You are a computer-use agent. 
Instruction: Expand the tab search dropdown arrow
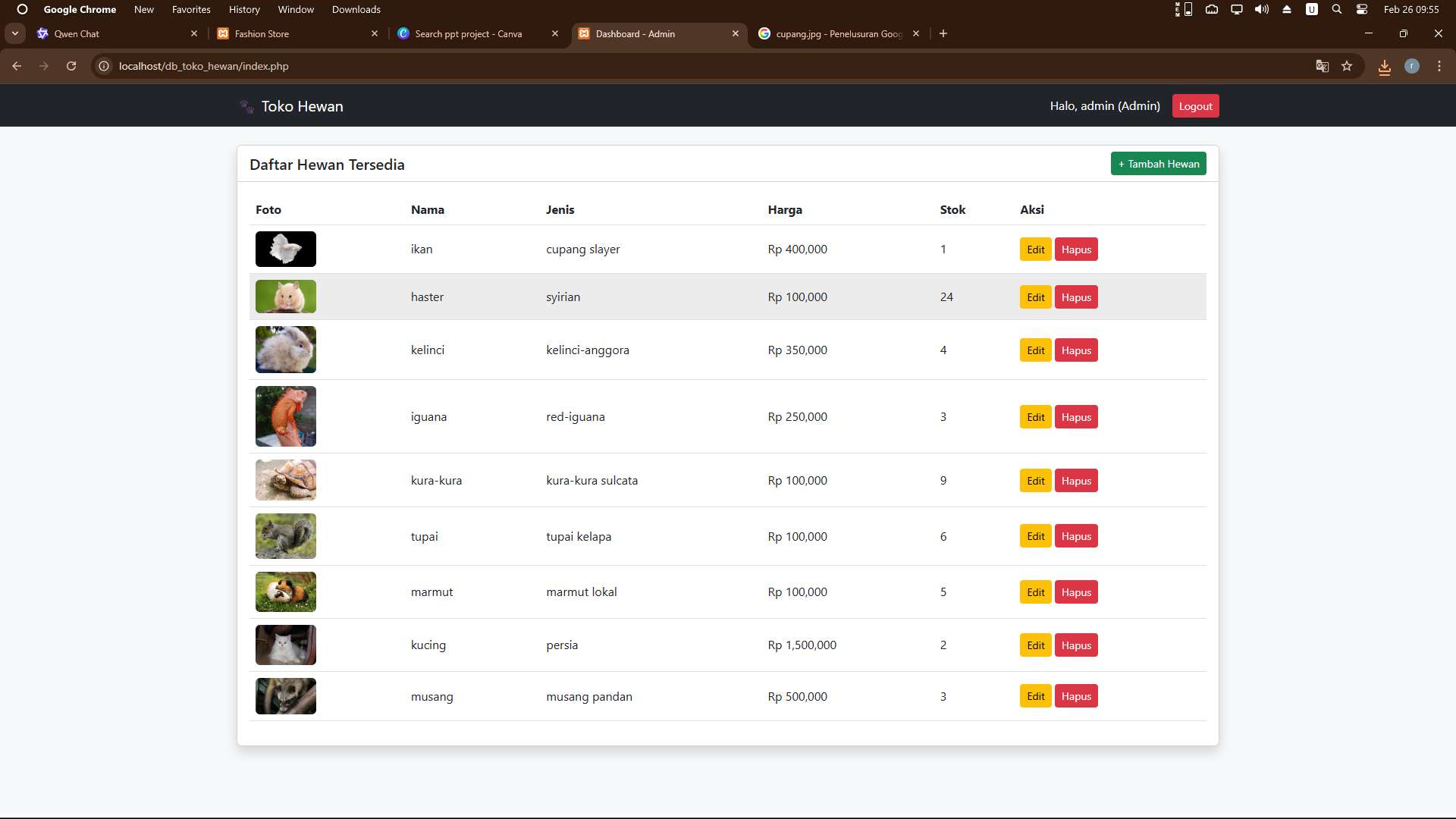click(x=15, y=33)
